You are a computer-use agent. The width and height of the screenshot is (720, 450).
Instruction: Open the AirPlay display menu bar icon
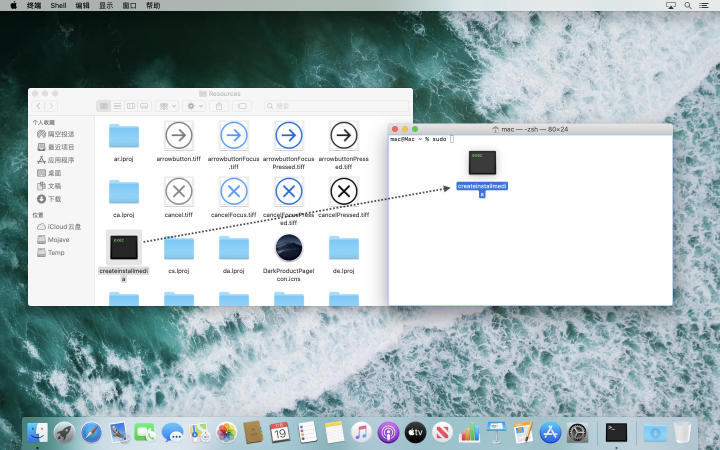pos(670,6)
